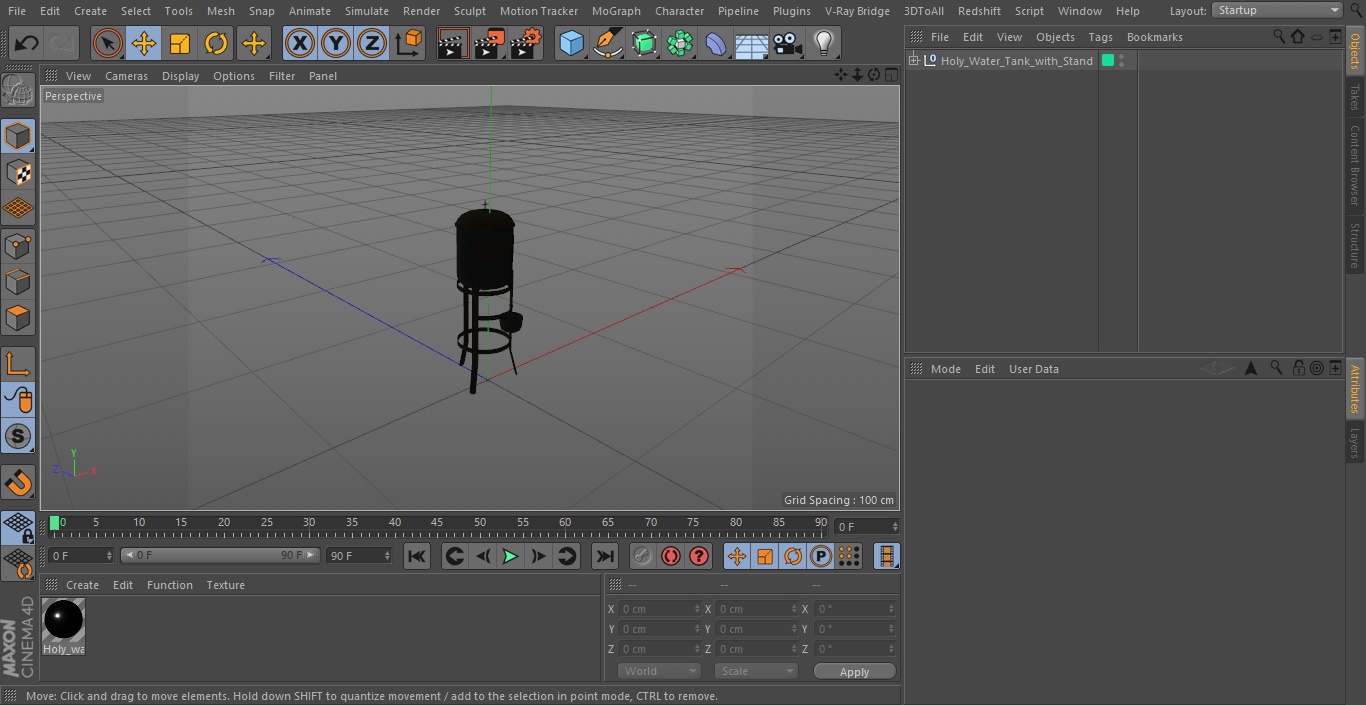Add a Light object
The image size is (1366, 705).
click(824, 43)
